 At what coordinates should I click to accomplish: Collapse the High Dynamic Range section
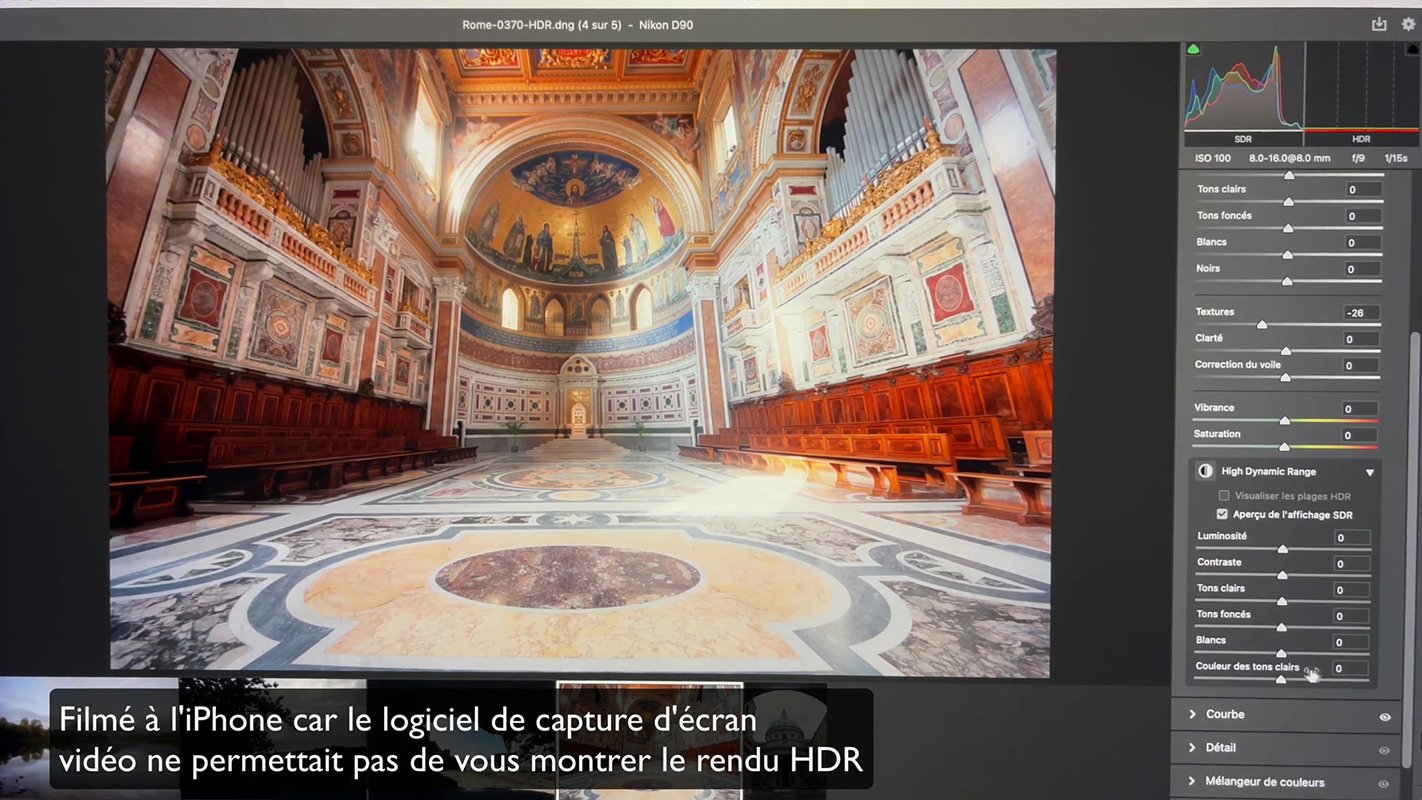point(1370,472)
